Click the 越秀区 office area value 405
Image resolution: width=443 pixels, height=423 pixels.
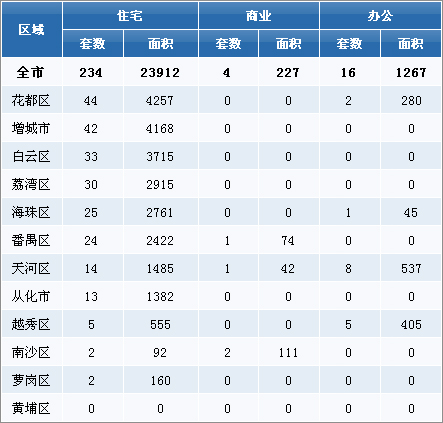[x=411, y=325]
